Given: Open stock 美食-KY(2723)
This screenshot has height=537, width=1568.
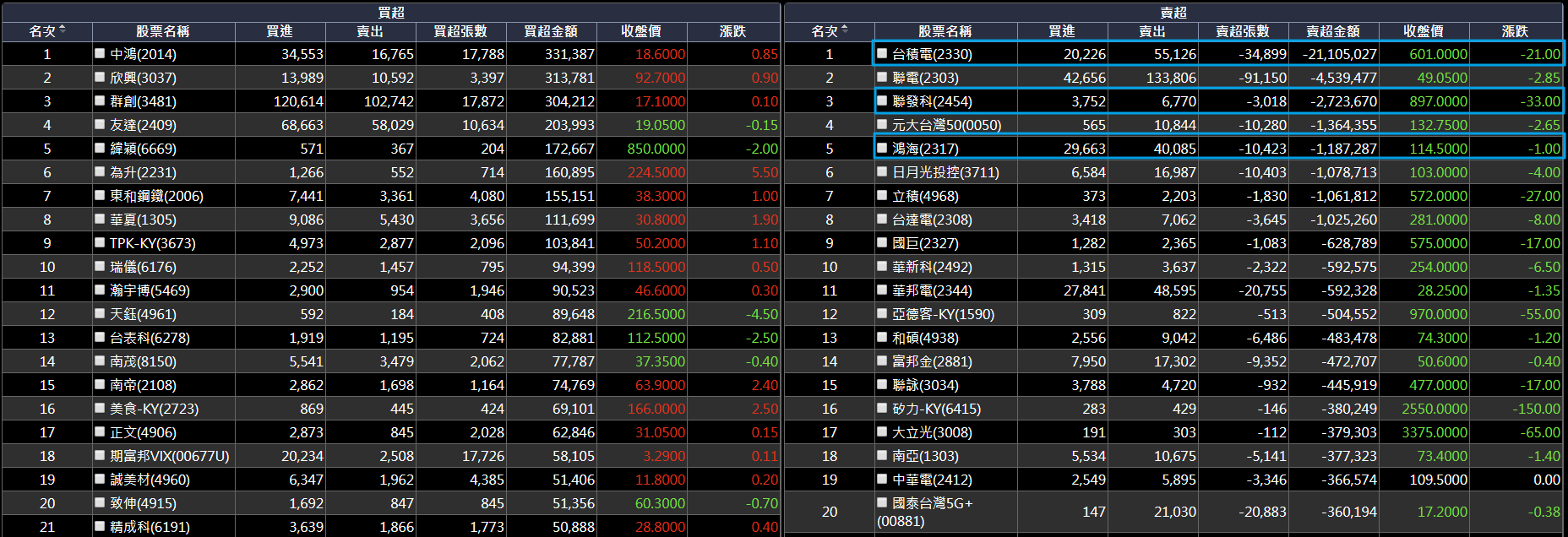Looking at the screenshot, I should tap(155, 409).
